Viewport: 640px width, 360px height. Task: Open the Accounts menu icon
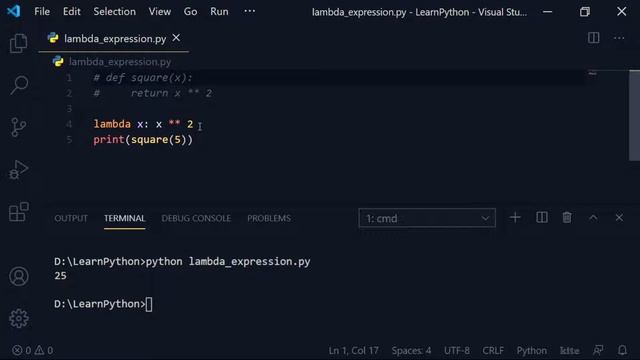click(x=19, y=276)
